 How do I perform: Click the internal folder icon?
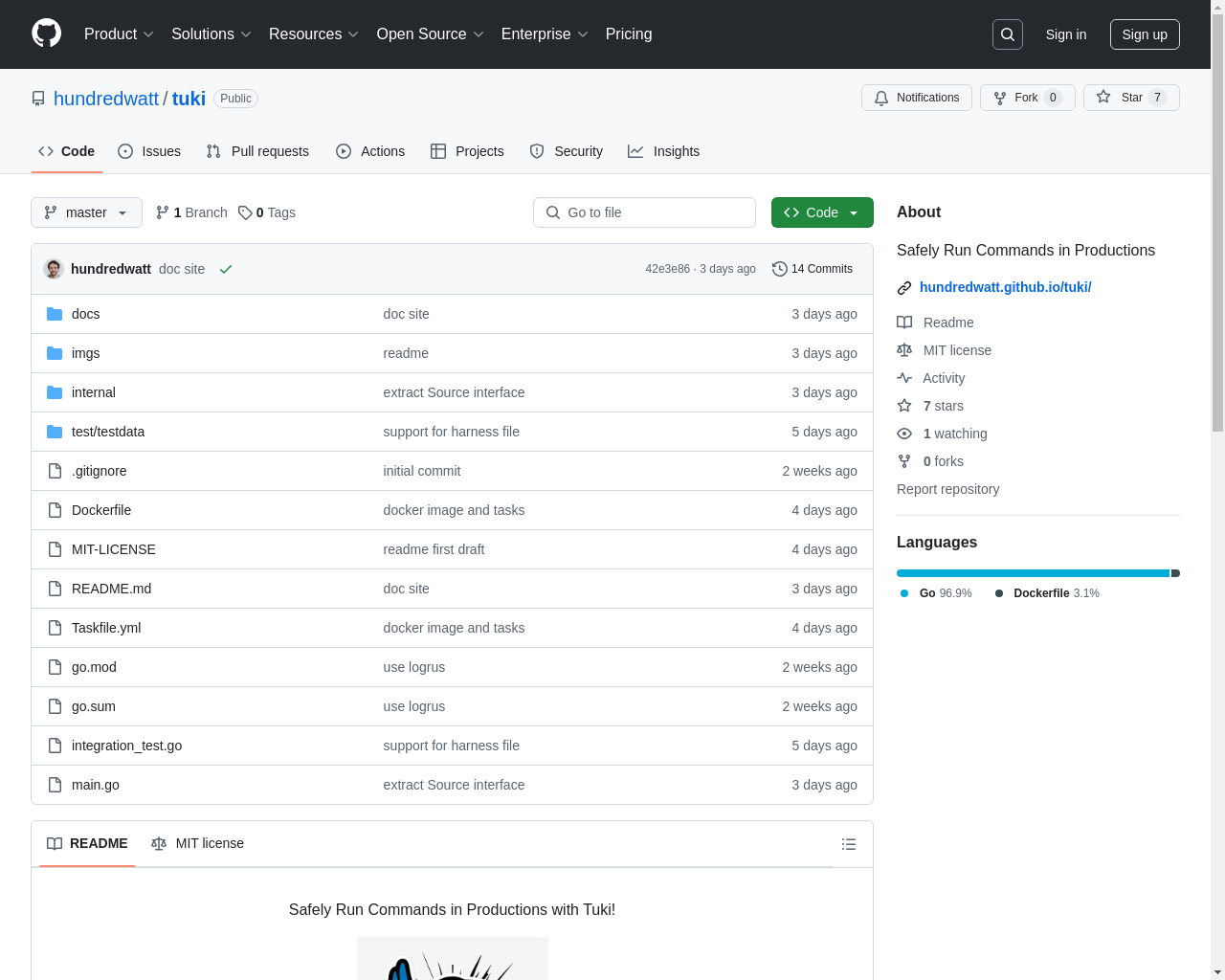55,392
